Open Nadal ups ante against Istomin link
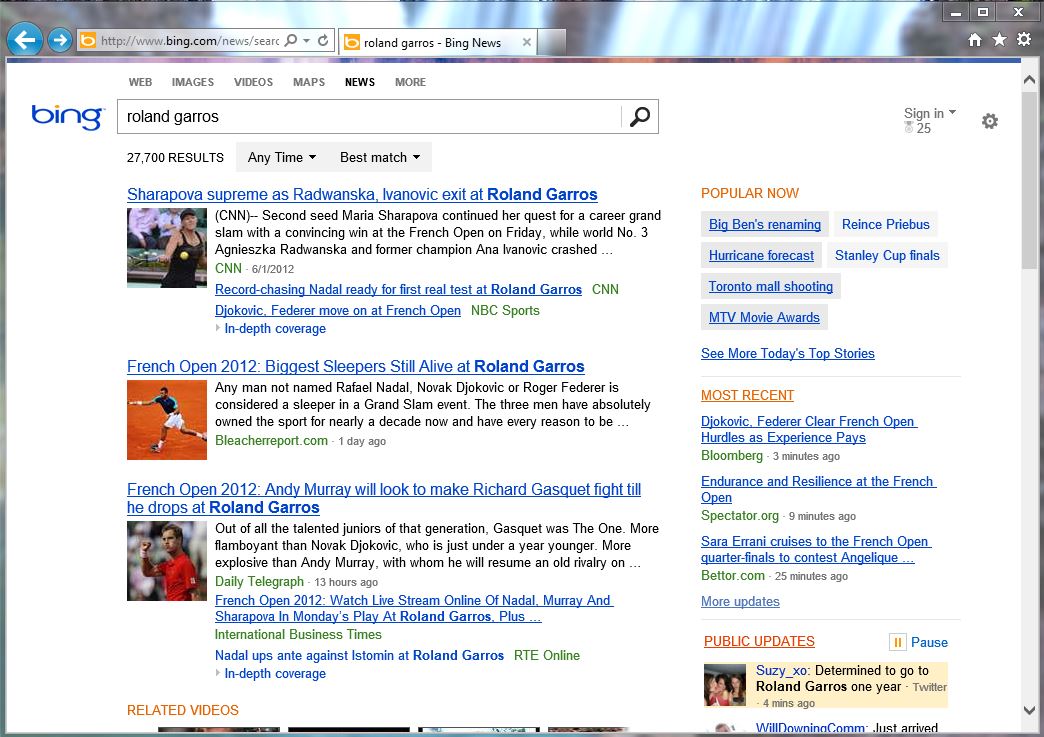The height and width of the screenshot is (737, 1044). 359,655
